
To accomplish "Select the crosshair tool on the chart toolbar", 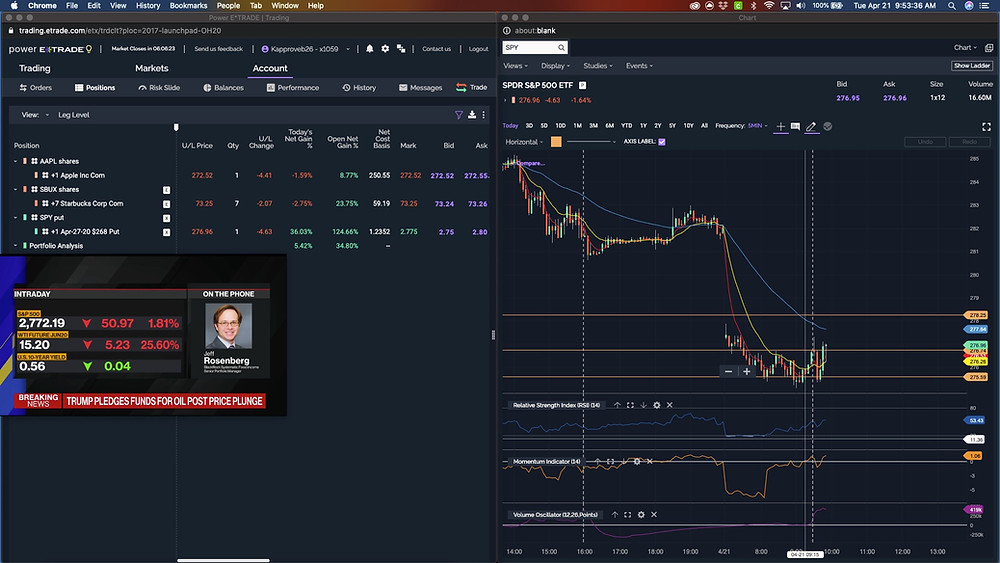I will pos(780,126).
